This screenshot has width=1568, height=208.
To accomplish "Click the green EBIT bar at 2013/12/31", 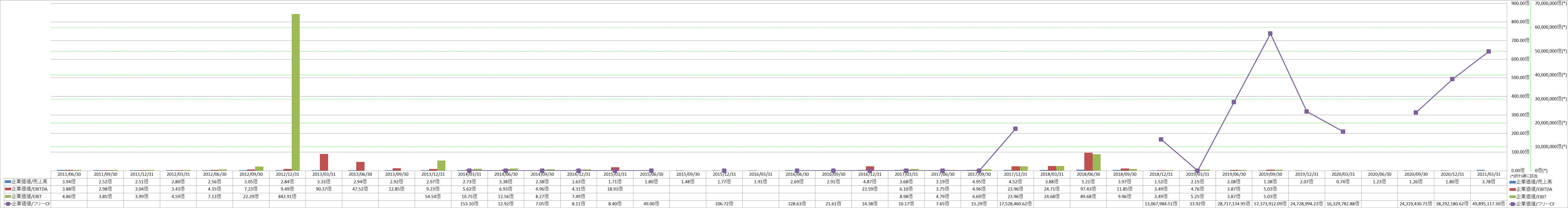I will click(x=441, y=165).
